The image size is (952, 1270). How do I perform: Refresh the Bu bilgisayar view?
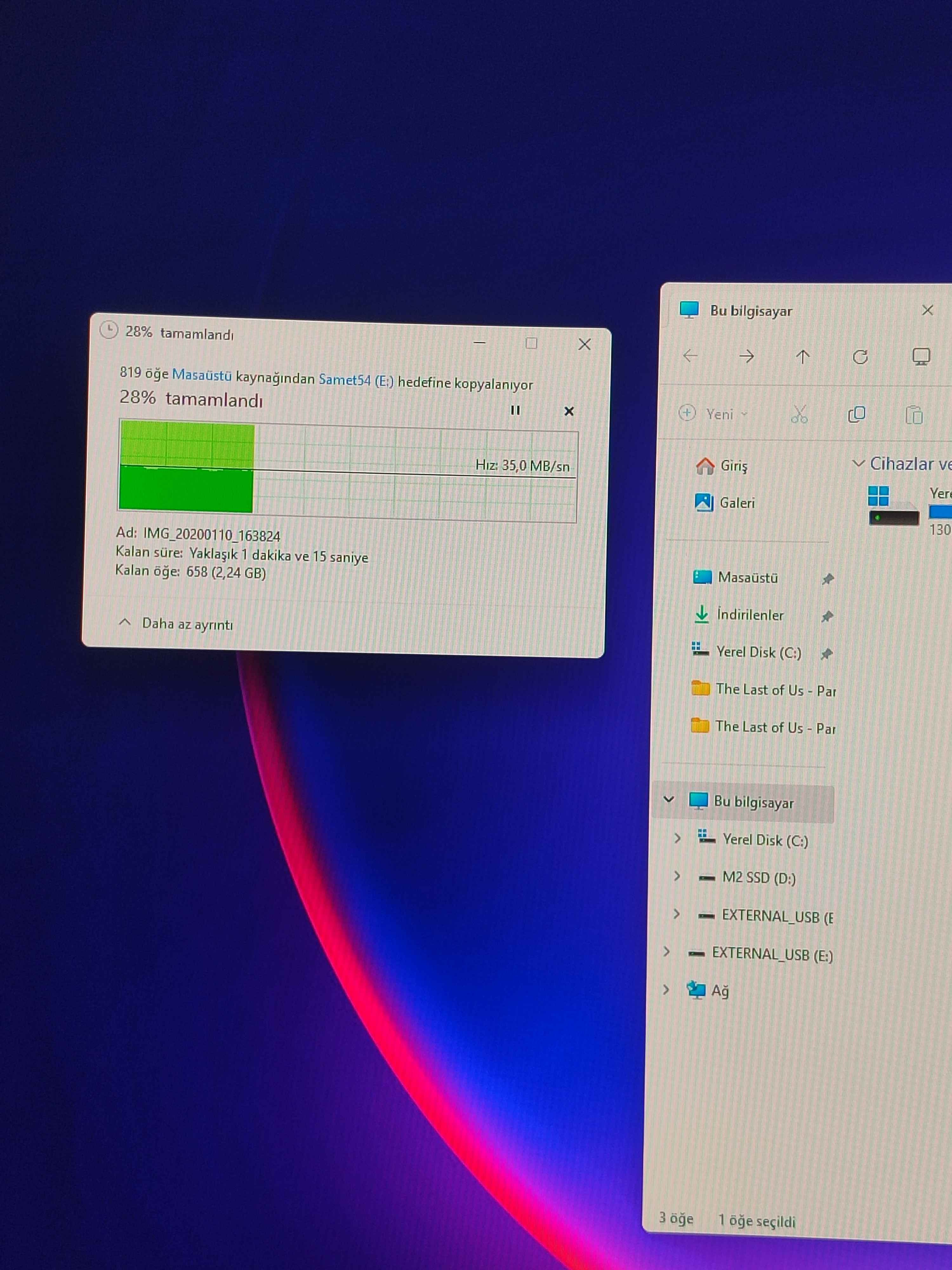click(860, 357)
